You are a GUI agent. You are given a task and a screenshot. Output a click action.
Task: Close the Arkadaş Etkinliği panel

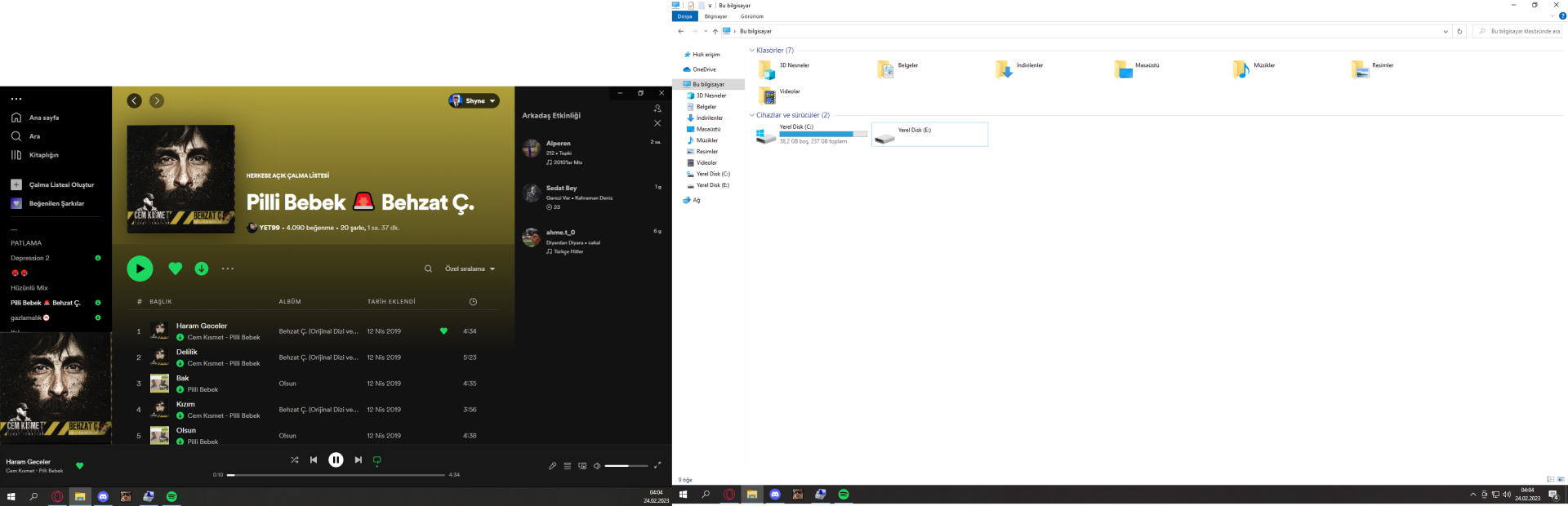[x=657, y=123]
